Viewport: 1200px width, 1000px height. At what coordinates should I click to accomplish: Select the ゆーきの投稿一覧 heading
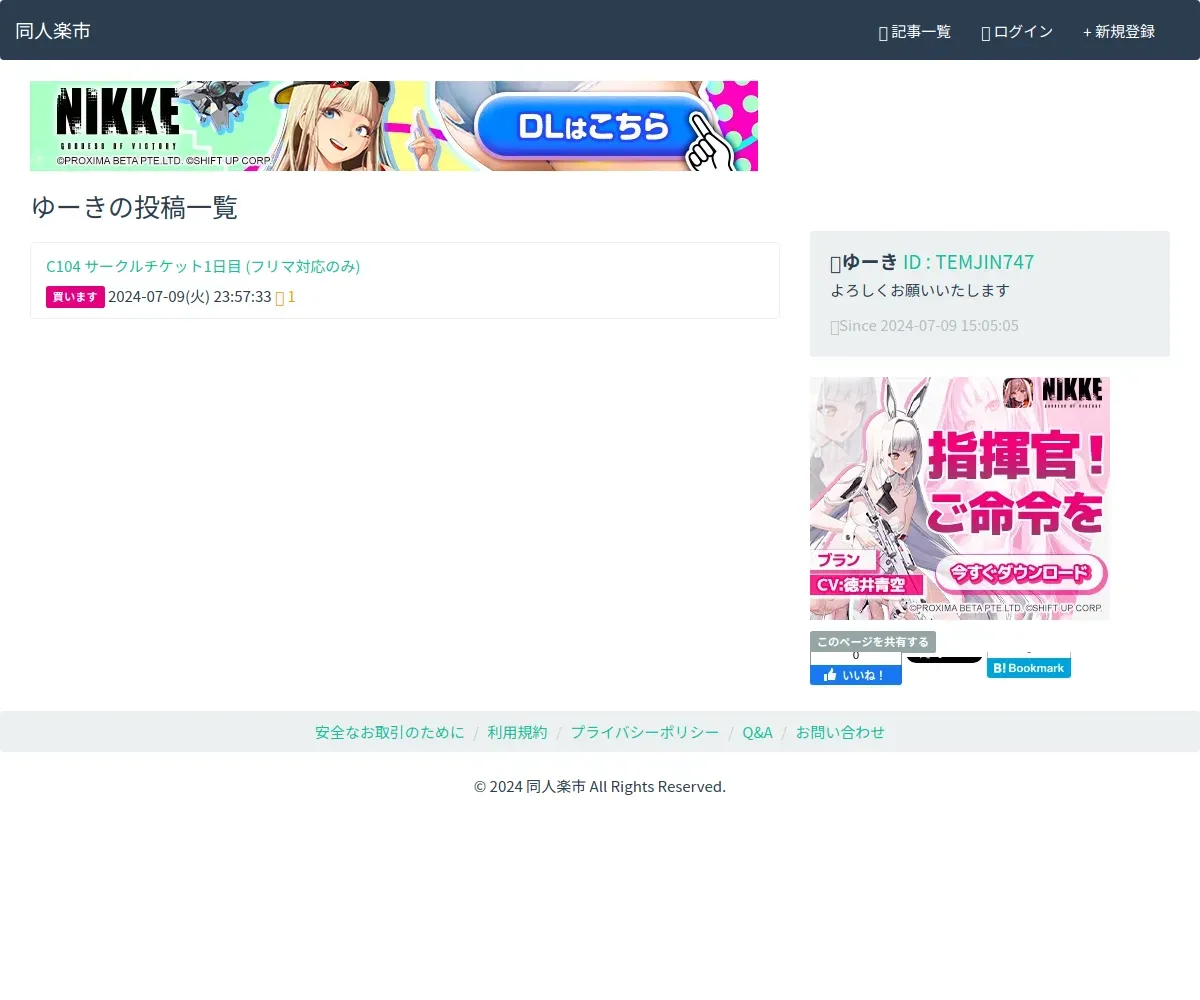[134, 208]
